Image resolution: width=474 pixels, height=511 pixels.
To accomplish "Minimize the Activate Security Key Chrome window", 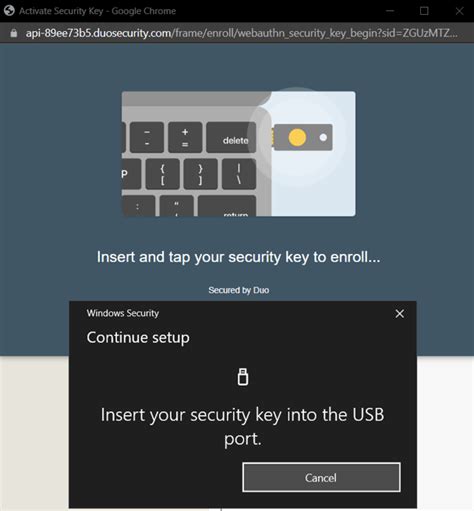I will (390, 11).
